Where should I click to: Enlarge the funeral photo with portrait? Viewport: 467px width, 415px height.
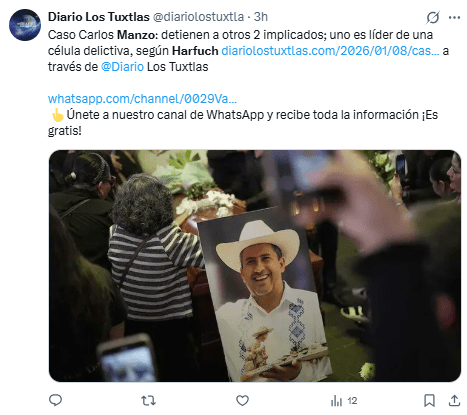(x=255, y=266)
